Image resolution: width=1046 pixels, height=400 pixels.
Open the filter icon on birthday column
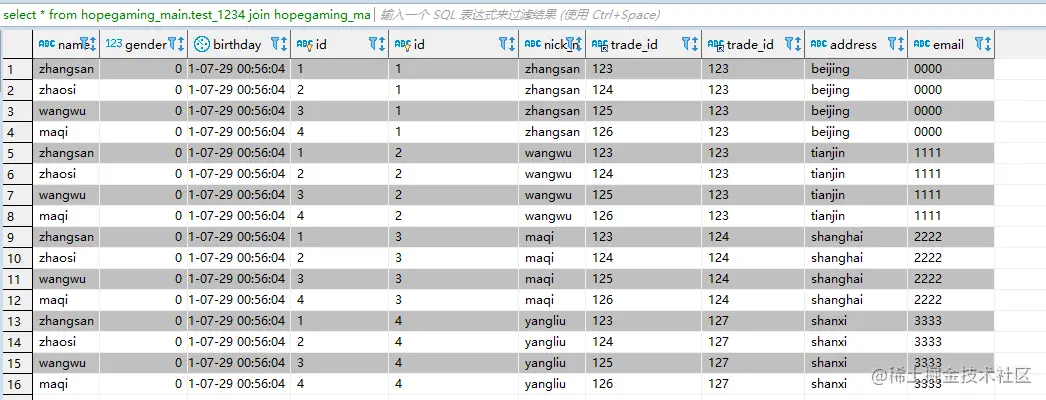pos(276,45)
